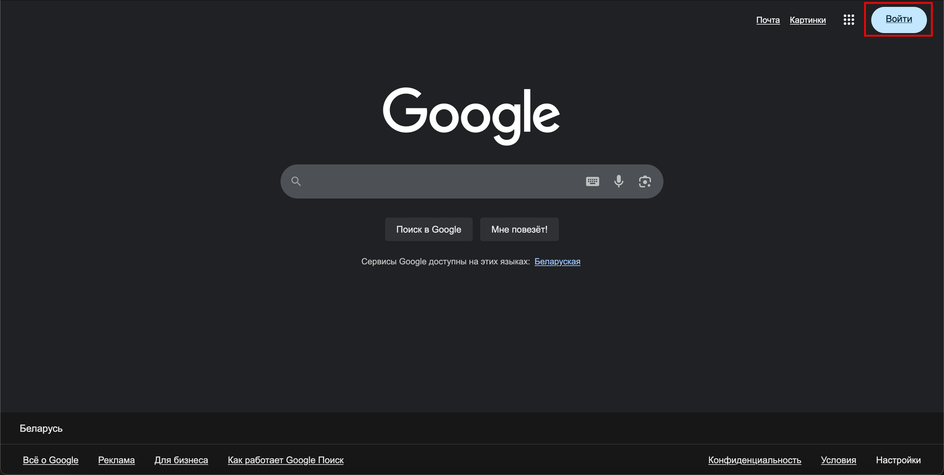Open the on-screen keyboard in search bar
Screen dimensions: 944x475
592,181
